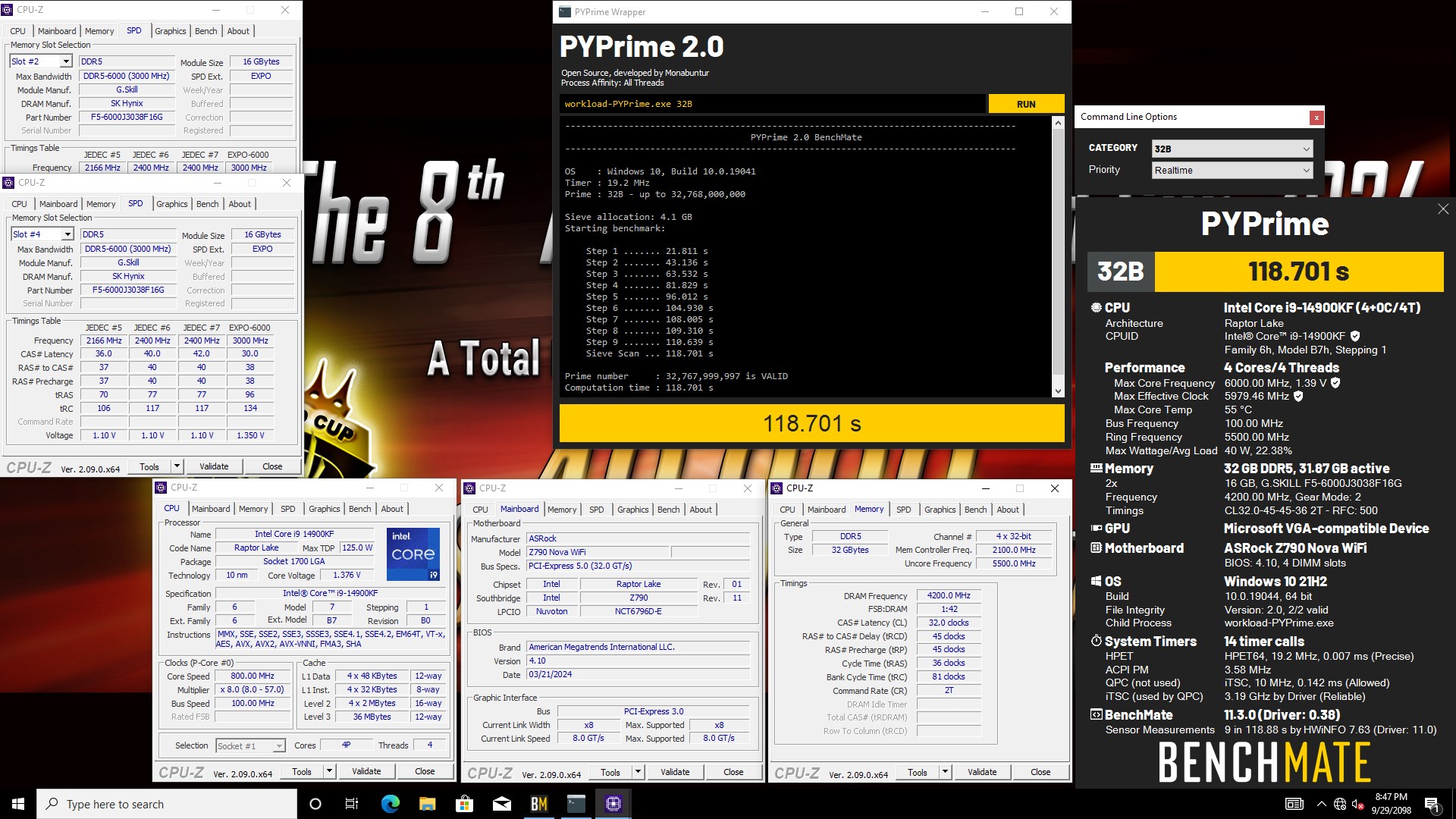1456x819 pixels.
Task: Open About tab in Memory CPU-Z window
Action: tap(1008, 510)
